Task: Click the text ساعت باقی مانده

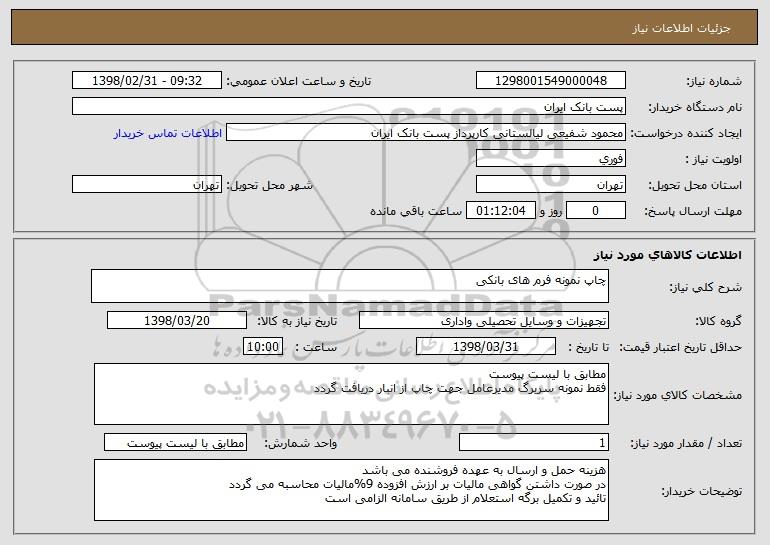Action: click(416, 211)
